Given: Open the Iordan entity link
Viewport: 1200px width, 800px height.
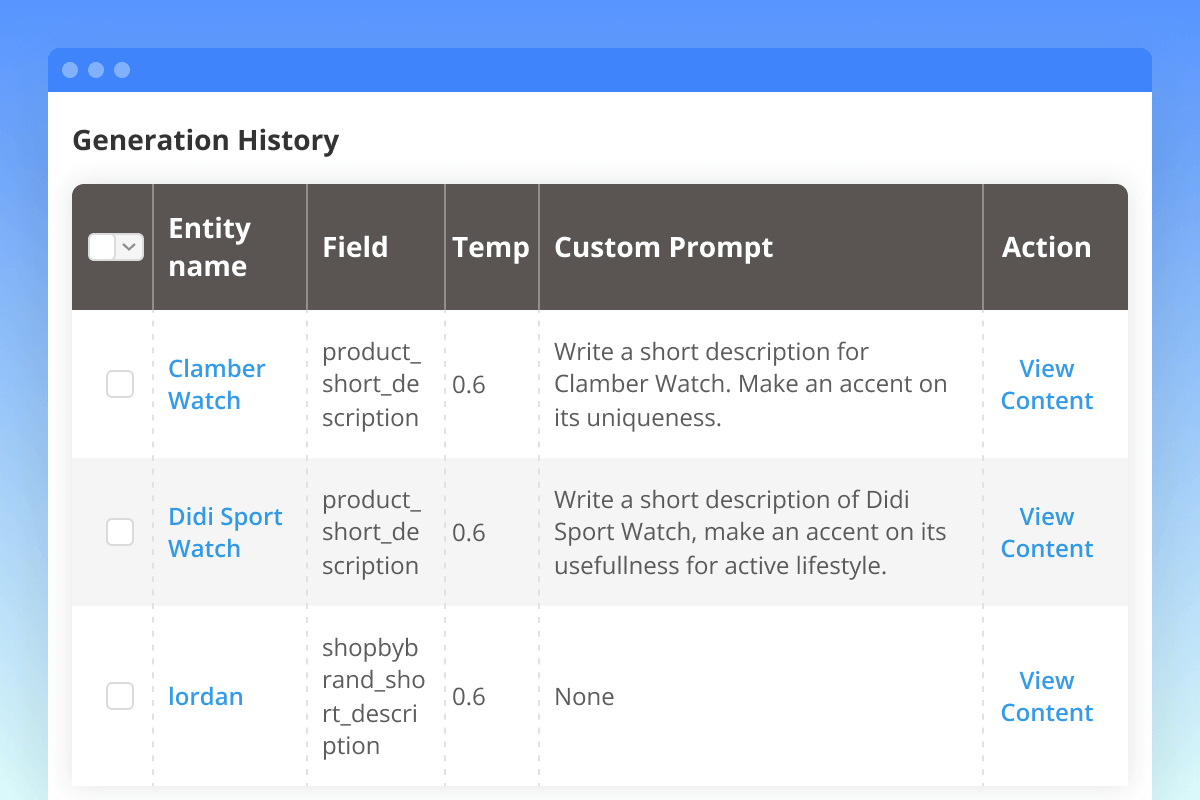Looking at the screenshot, I should coord(205,696).
